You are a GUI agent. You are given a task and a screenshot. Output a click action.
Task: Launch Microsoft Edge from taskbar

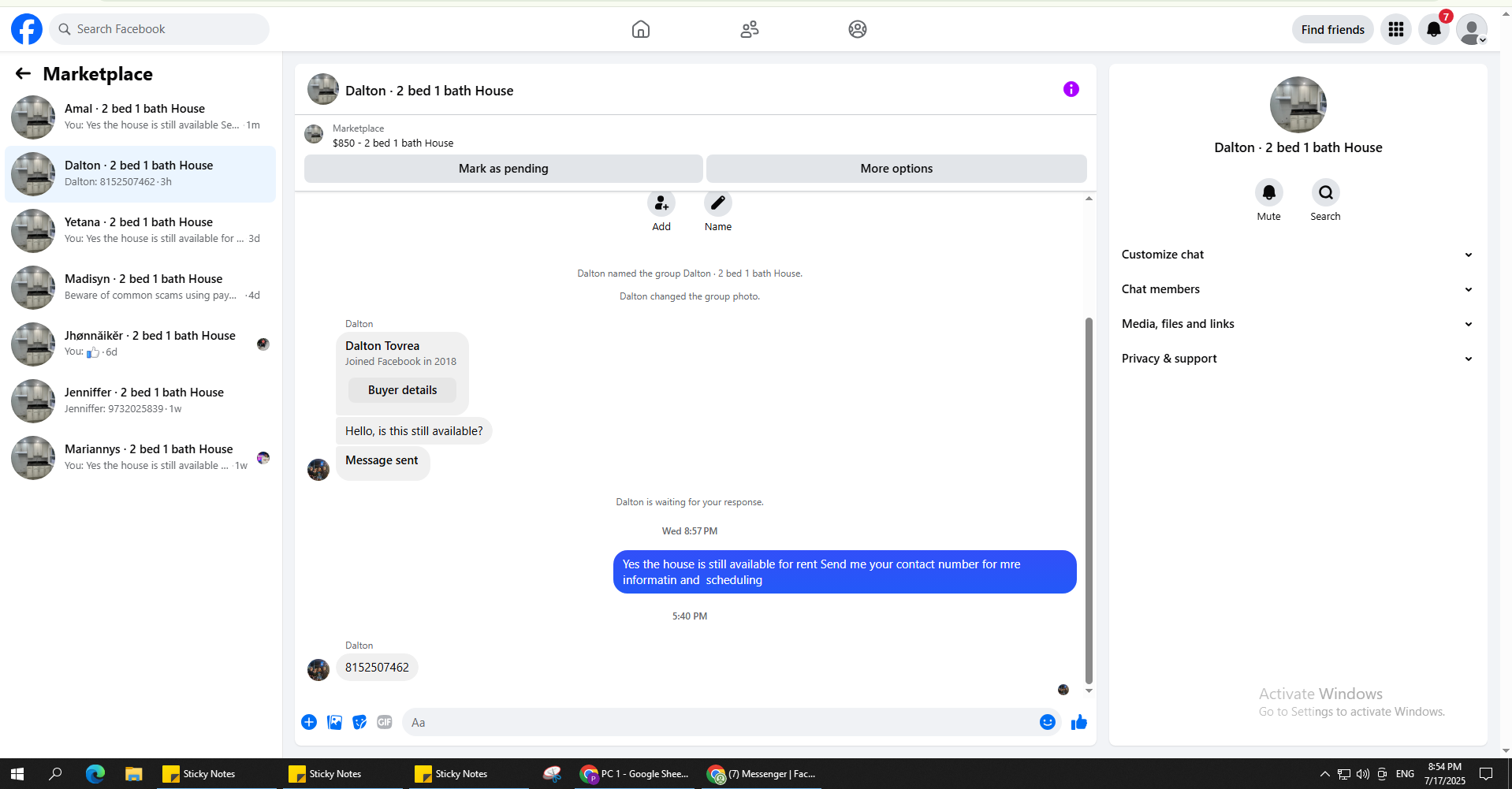tap(95, 774)
